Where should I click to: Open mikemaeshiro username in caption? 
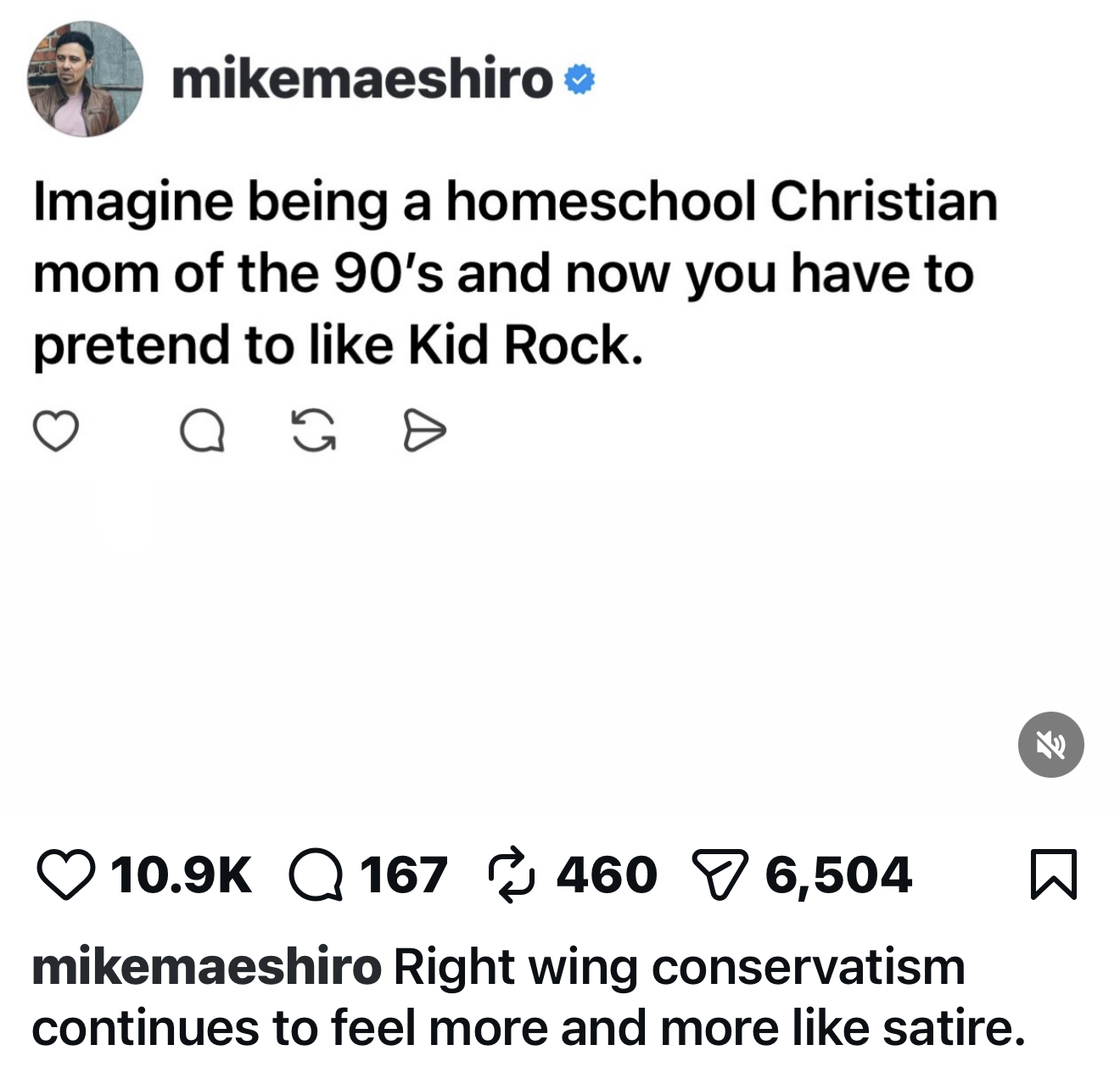207,967
